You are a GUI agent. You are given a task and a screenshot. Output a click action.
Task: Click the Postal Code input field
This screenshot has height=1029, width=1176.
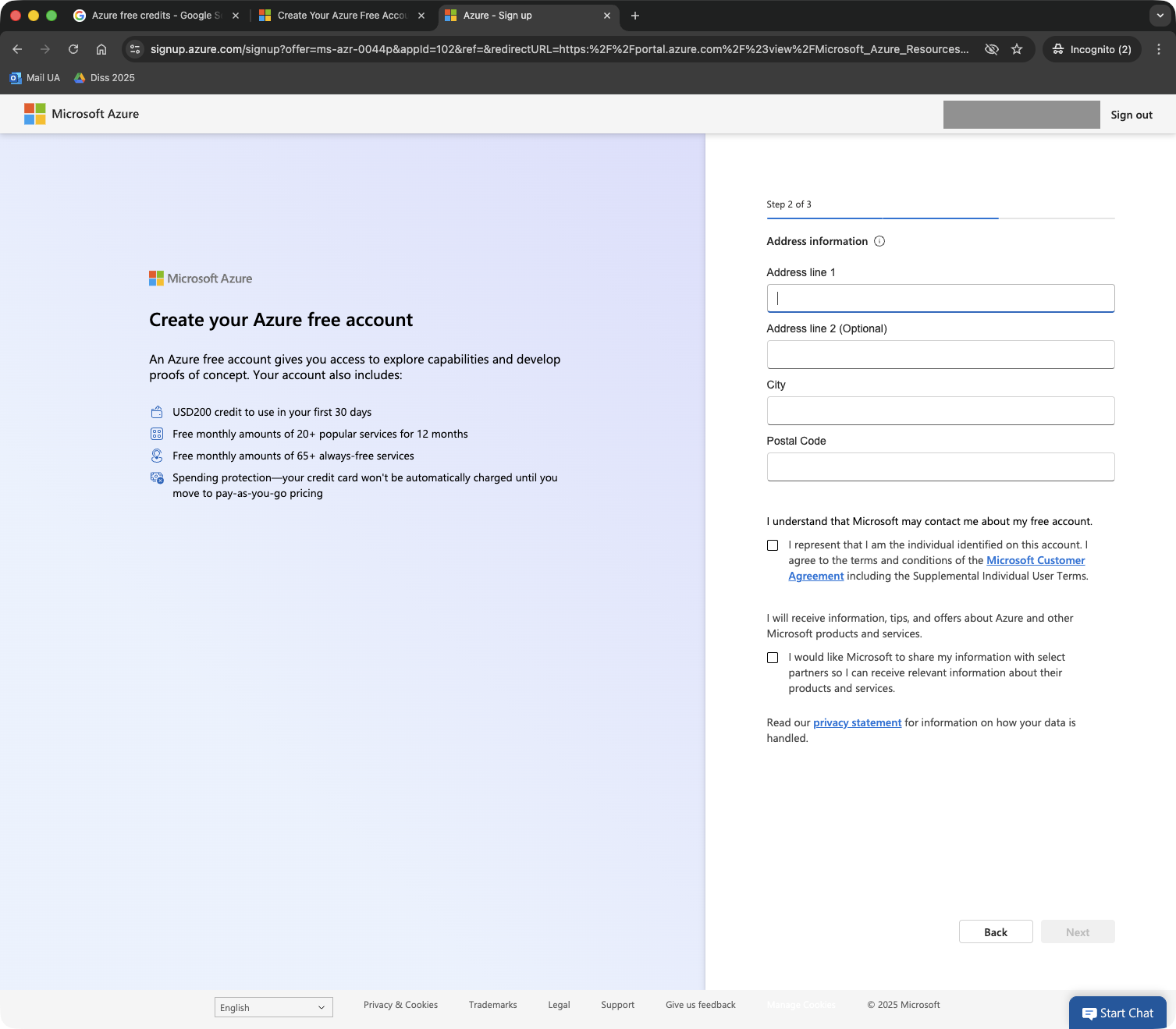[x=940, y=467]
